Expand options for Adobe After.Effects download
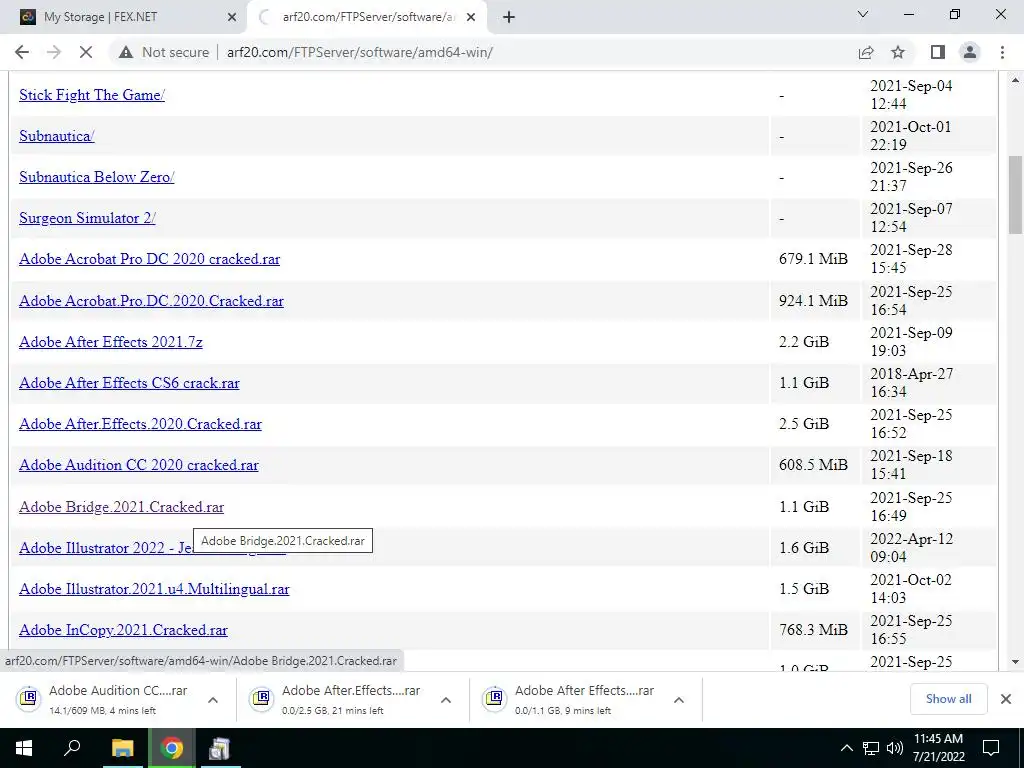 coord(446,700)
